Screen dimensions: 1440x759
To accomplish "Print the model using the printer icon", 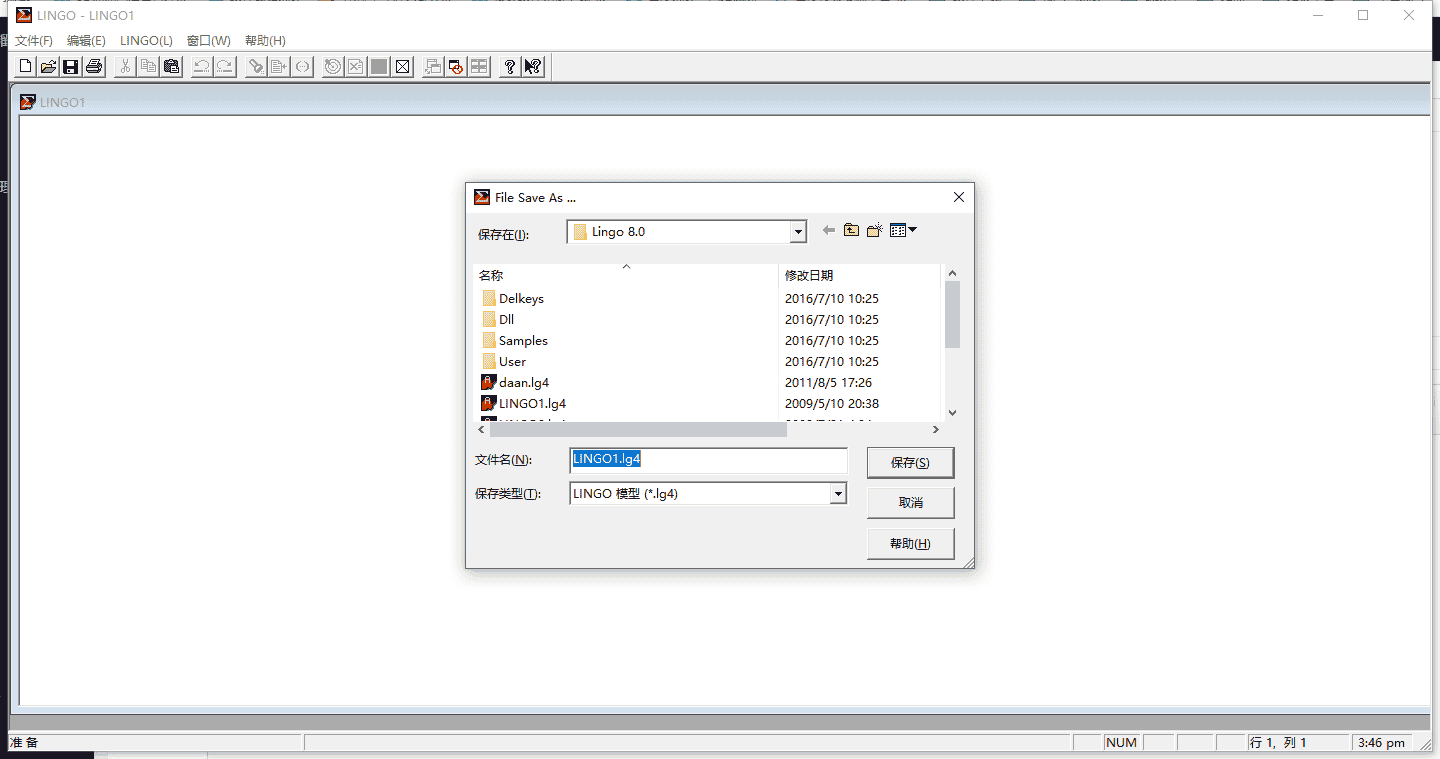I will pyautogui.click(x=94, y=67).
